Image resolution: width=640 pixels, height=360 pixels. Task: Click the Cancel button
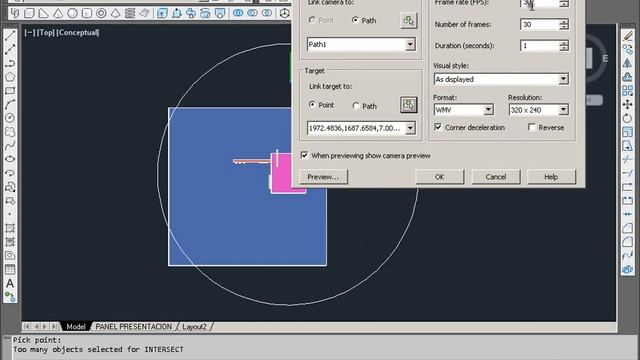[496, 177]
